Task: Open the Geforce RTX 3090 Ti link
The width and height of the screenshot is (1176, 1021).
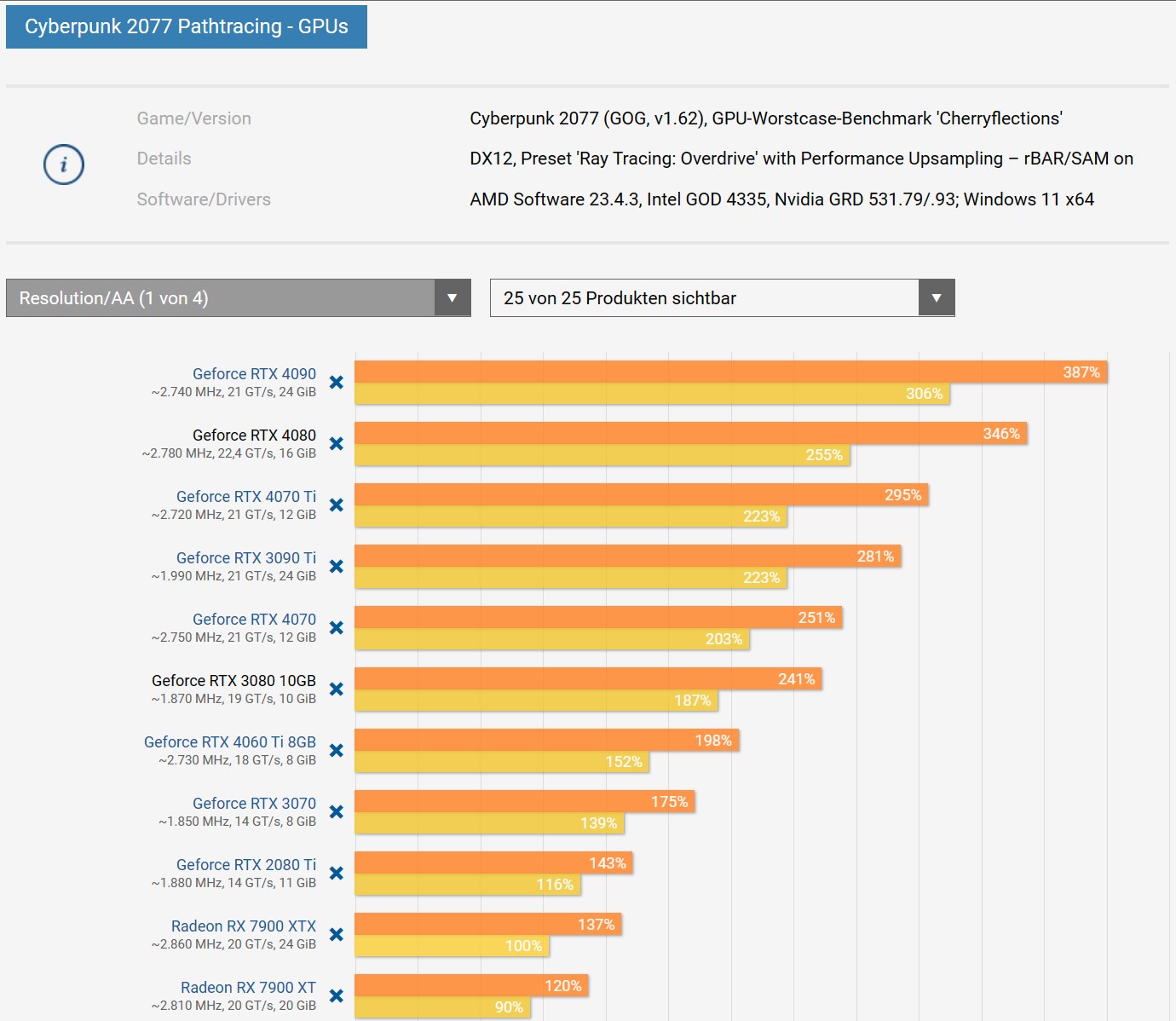Action: click(x=246, y=558)
